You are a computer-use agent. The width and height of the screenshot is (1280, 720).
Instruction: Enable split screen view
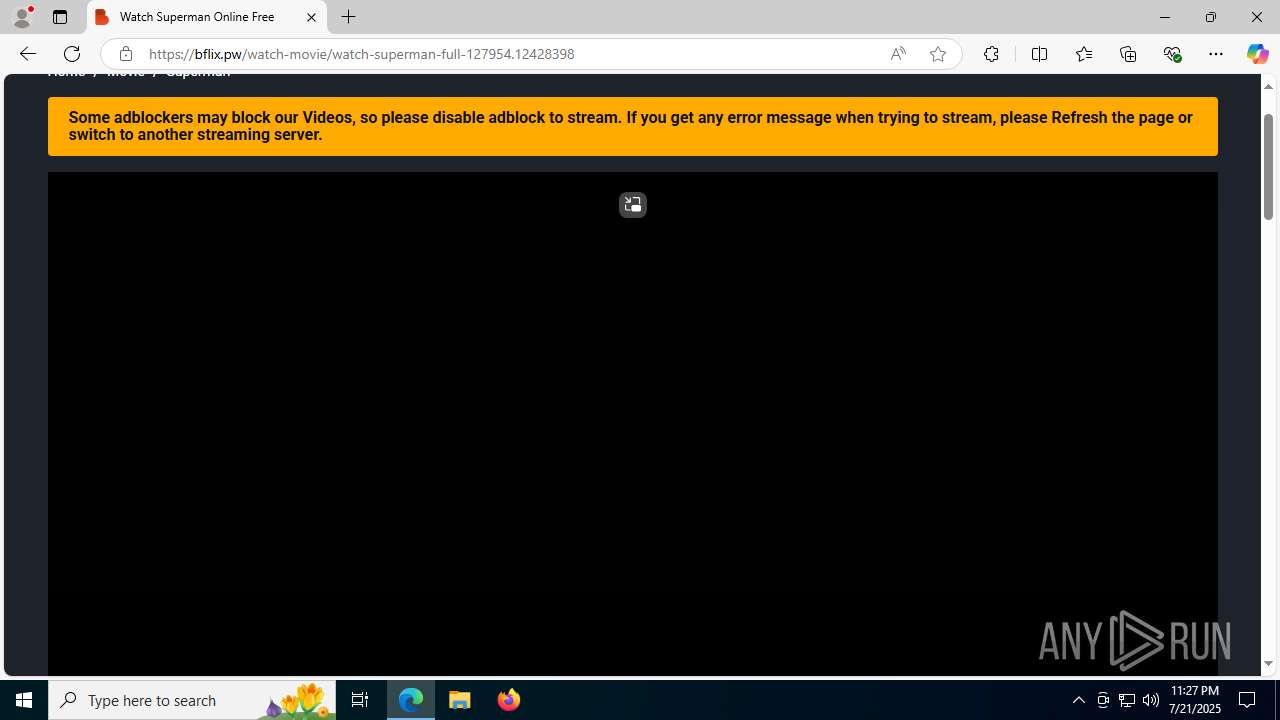pos(1039,54)
